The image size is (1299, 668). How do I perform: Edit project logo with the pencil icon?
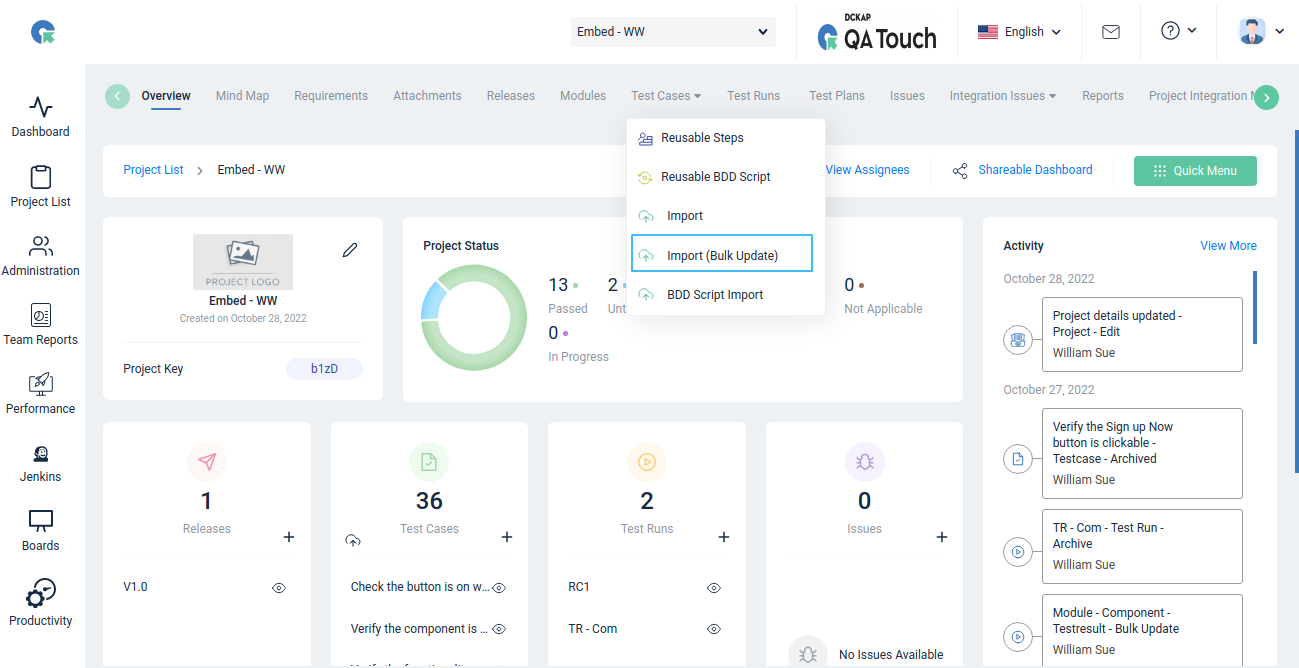[350, 250]
